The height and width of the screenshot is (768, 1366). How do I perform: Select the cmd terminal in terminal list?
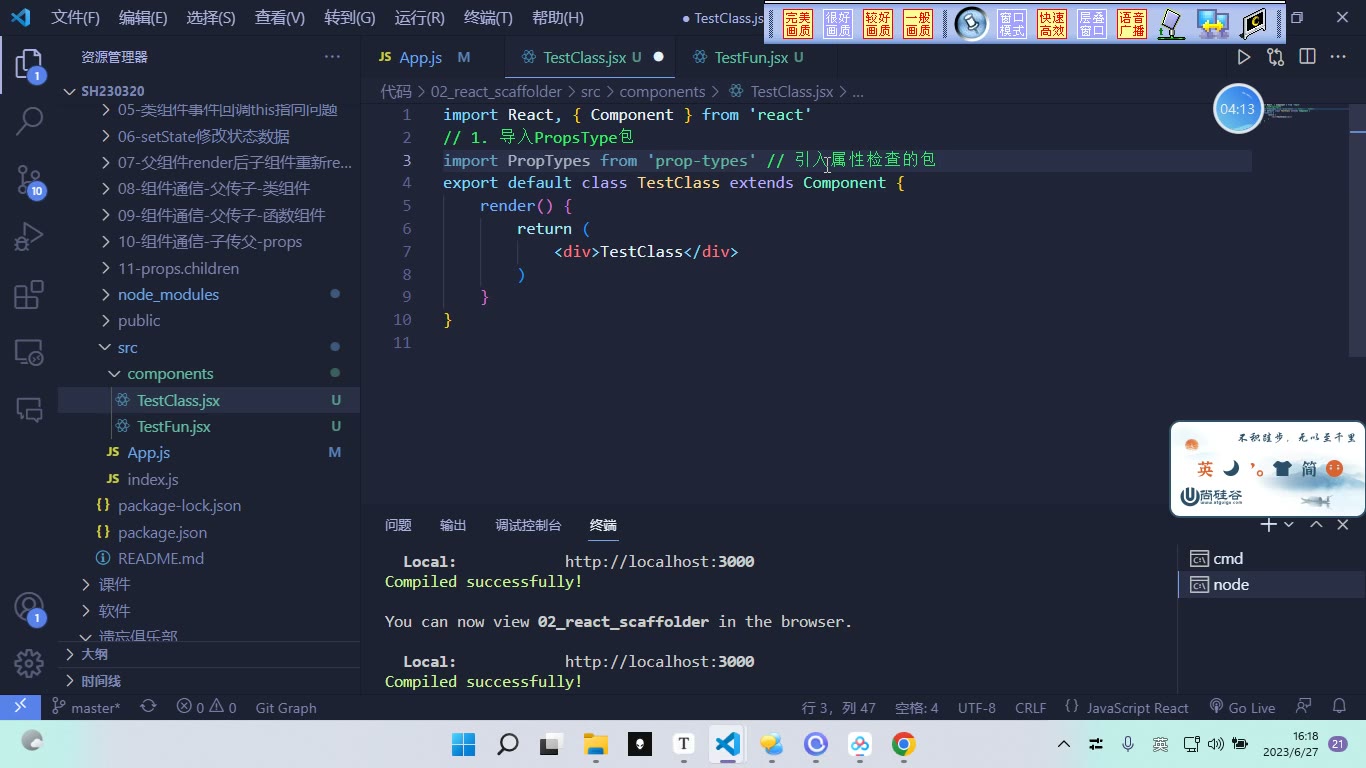pos(1228,558)
